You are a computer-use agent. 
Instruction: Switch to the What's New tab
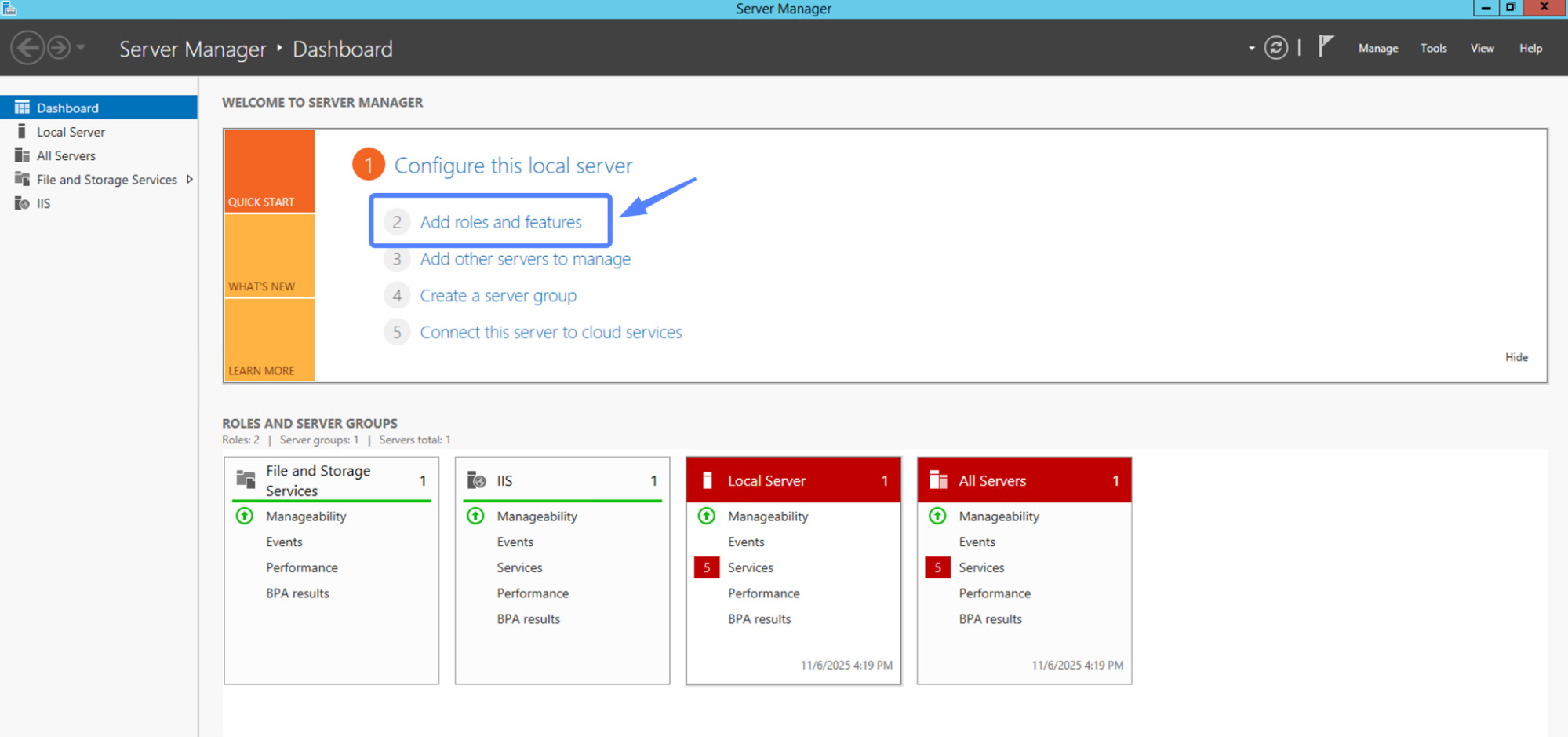coord(269,256)
